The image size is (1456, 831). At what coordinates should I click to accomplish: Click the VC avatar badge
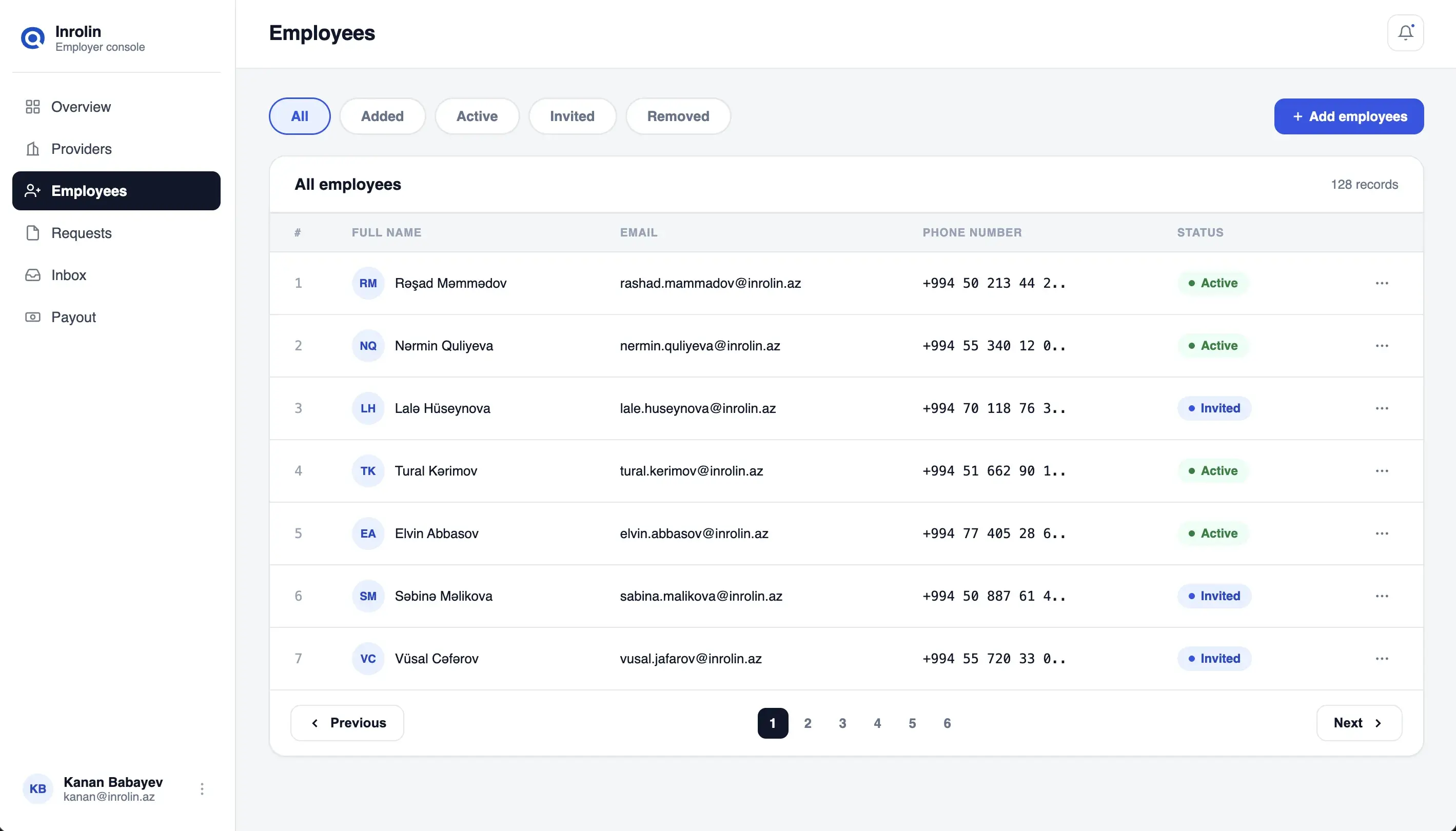(368, 659)
